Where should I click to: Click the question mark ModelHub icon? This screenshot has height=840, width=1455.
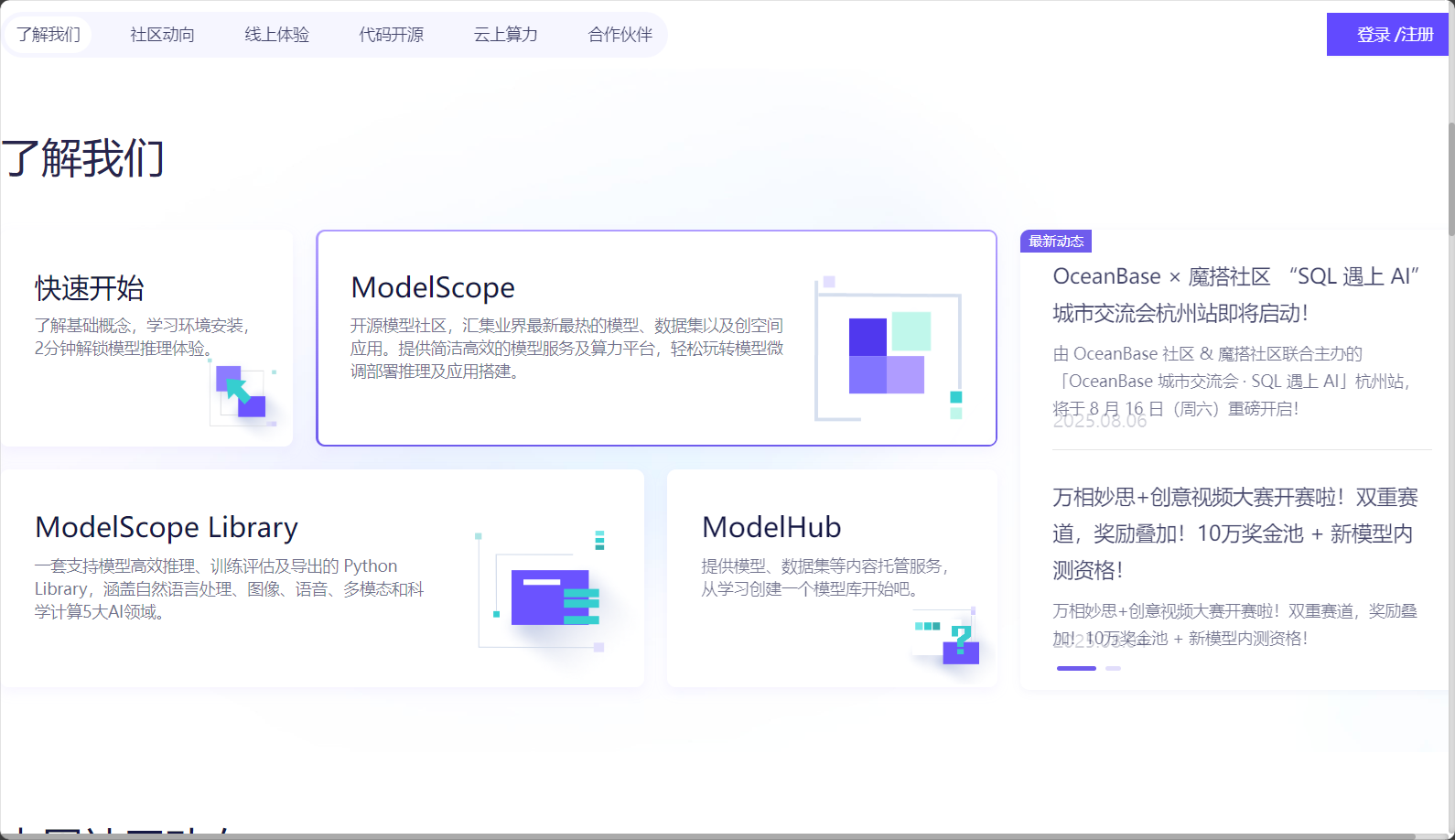point(947,638)
